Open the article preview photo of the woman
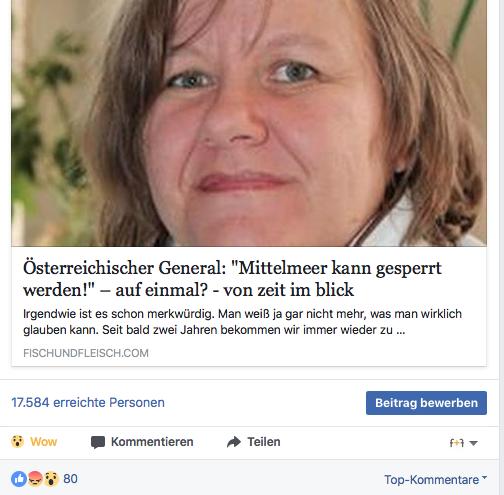The height and width of the screenshot is (495, 504). [x=249, y=123]
